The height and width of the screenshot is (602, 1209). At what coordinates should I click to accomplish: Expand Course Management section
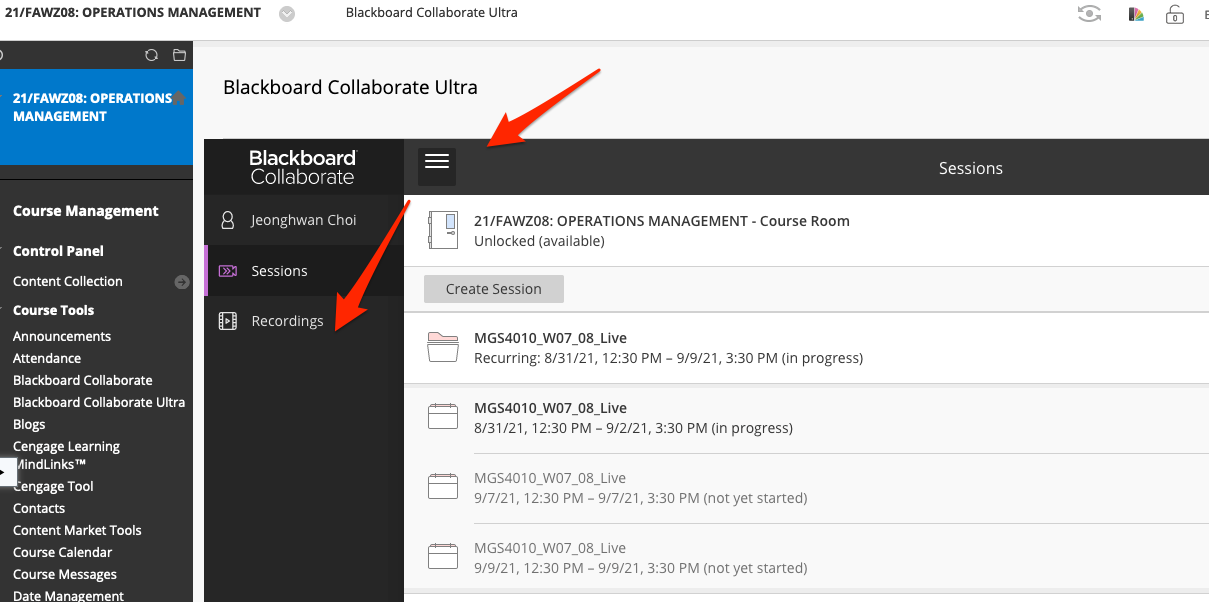point(86,211)
